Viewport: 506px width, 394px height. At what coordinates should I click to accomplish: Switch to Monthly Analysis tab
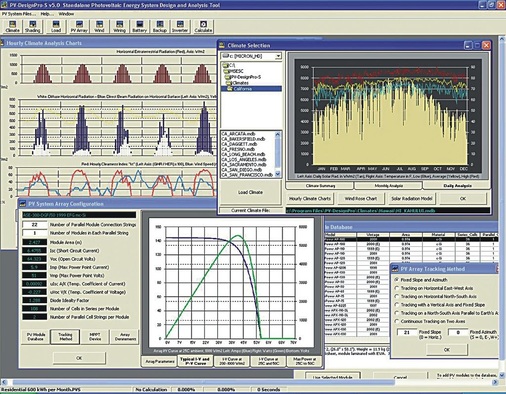(389, 186)
